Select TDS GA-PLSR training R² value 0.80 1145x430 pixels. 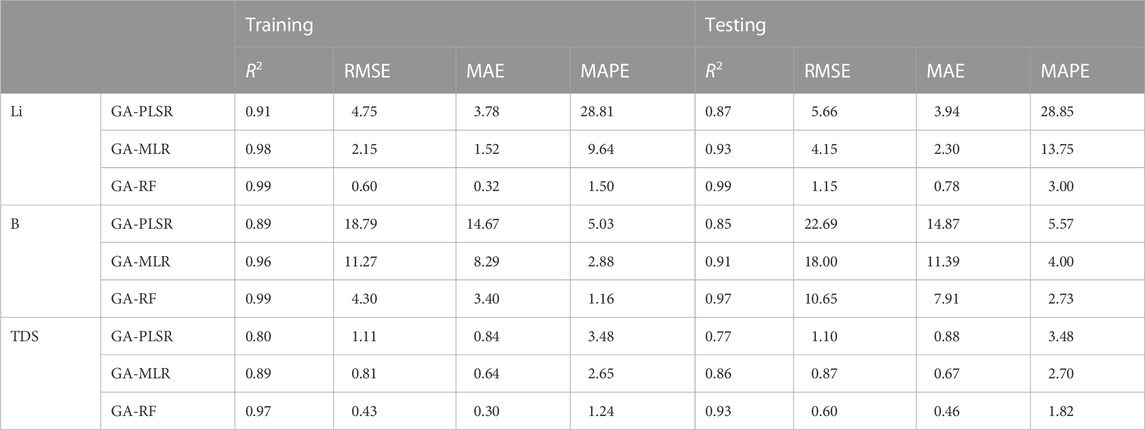(258, 337)
